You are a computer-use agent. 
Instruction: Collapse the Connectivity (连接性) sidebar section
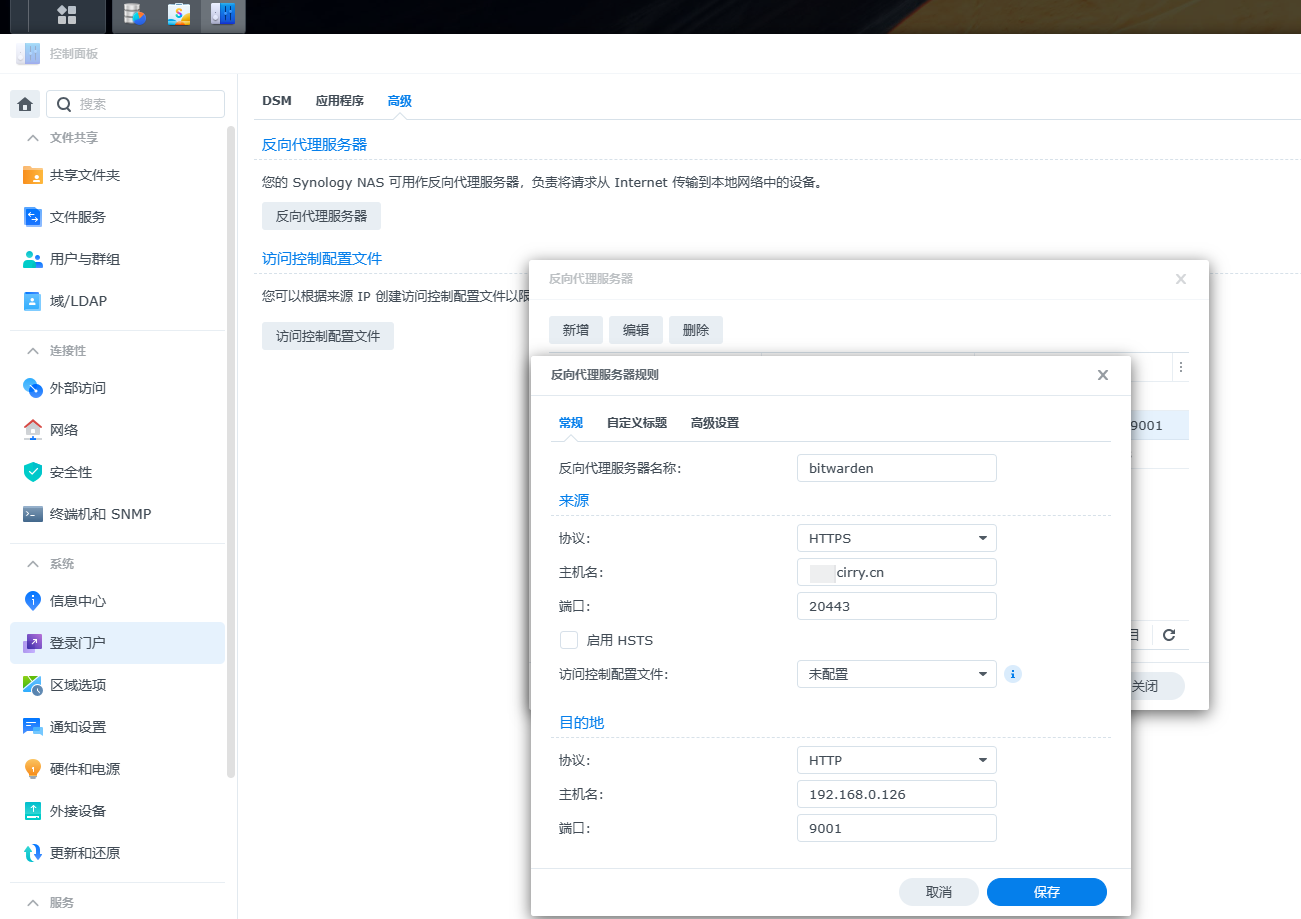click(x=33, y=351)
